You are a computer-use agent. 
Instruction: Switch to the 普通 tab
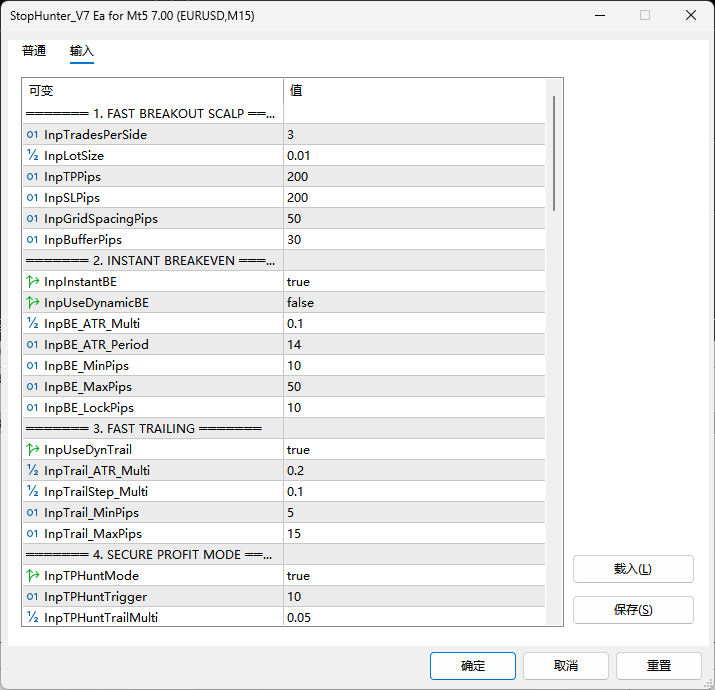click(34, 51)
